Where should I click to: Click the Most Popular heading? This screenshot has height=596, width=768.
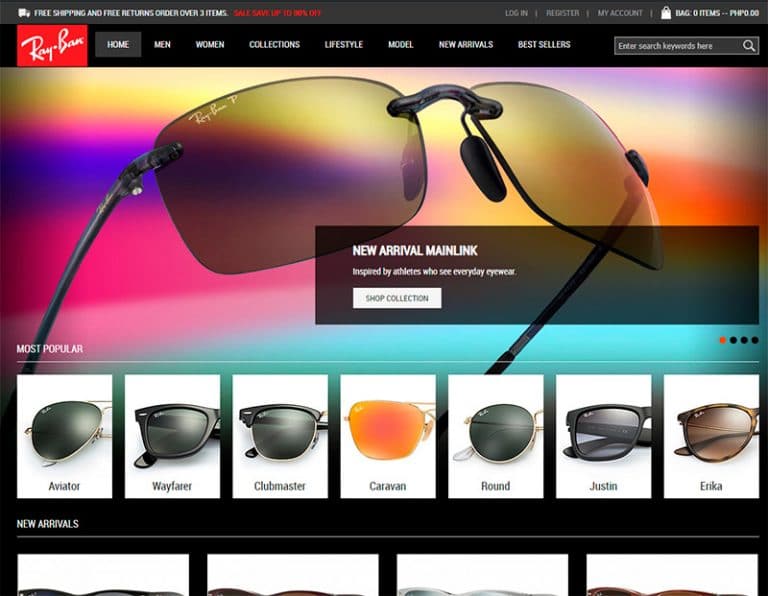[x=50, y=349]
